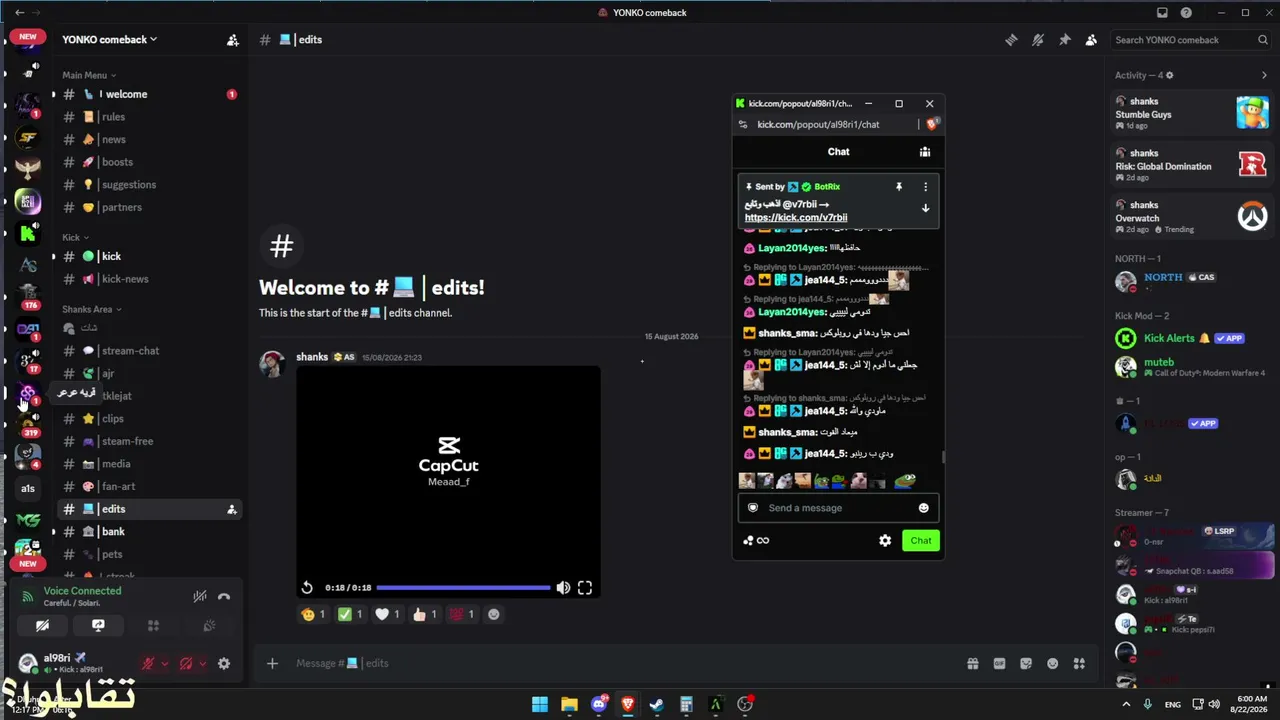Viewport: 1280px width, 720px height.
Task: Click the video progress bar
Action: (463, 588)
